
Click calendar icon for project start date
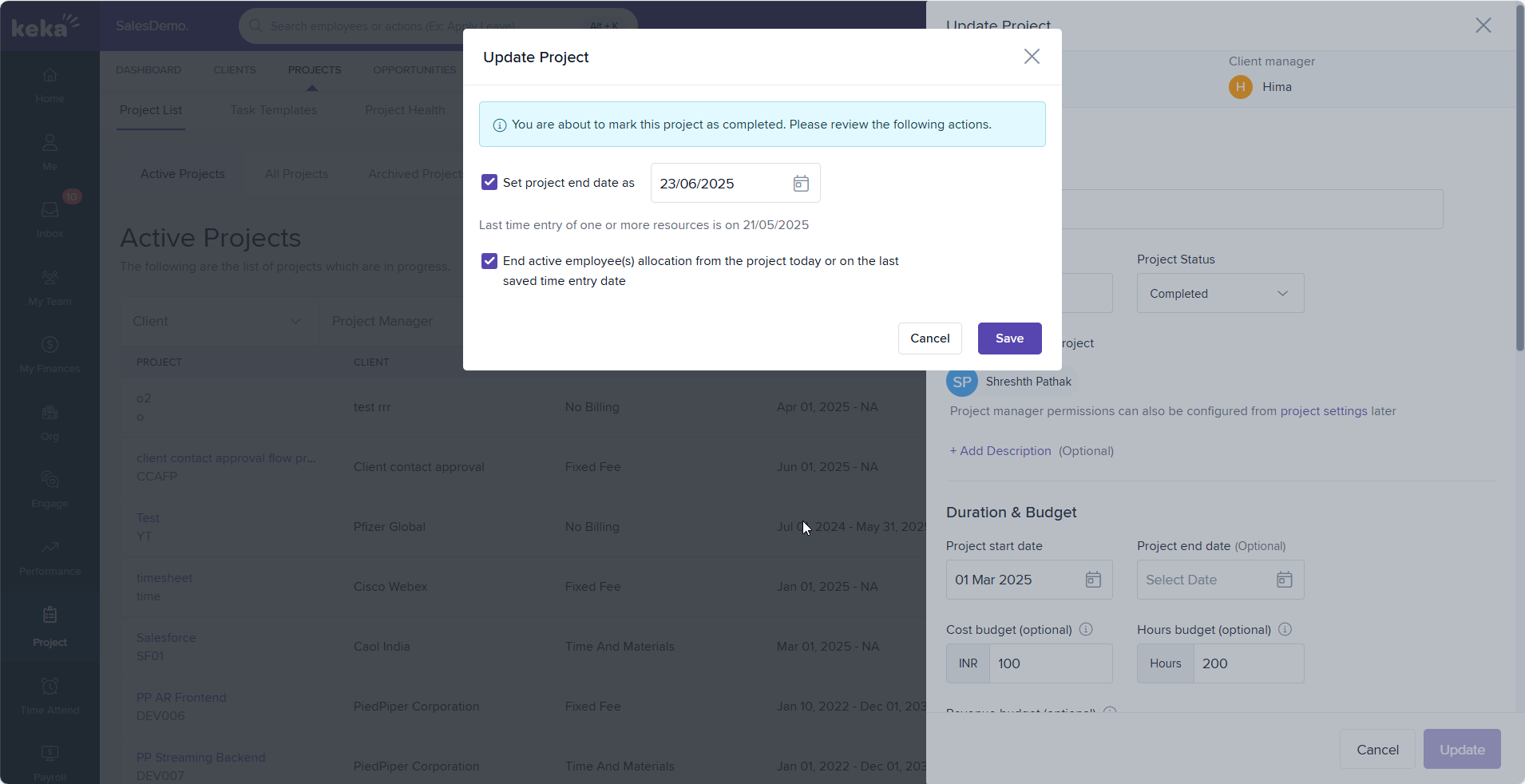1093,580
